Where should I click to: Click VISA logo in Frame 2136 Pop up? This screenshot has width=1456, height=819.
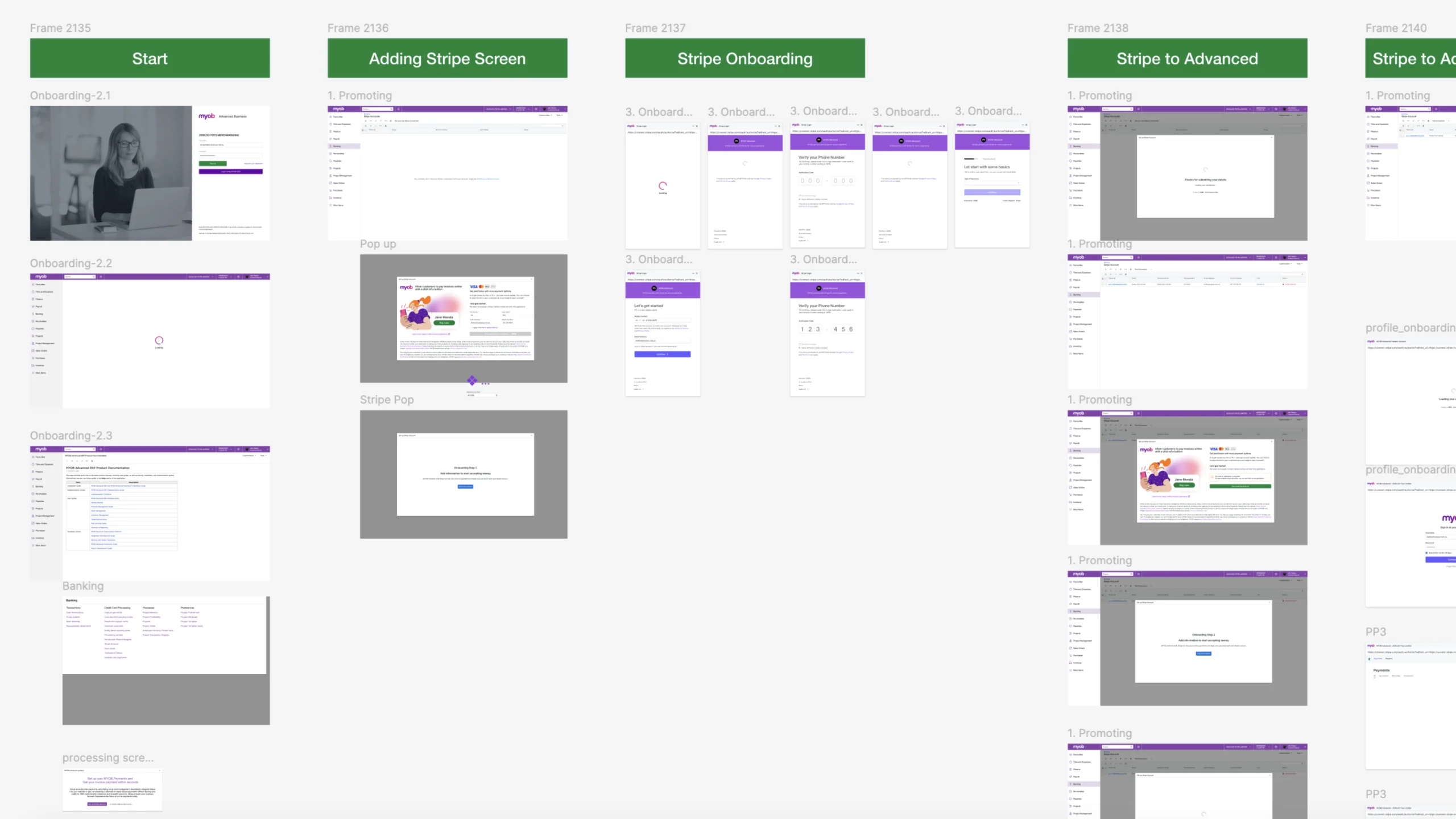(x=473, y=287)
